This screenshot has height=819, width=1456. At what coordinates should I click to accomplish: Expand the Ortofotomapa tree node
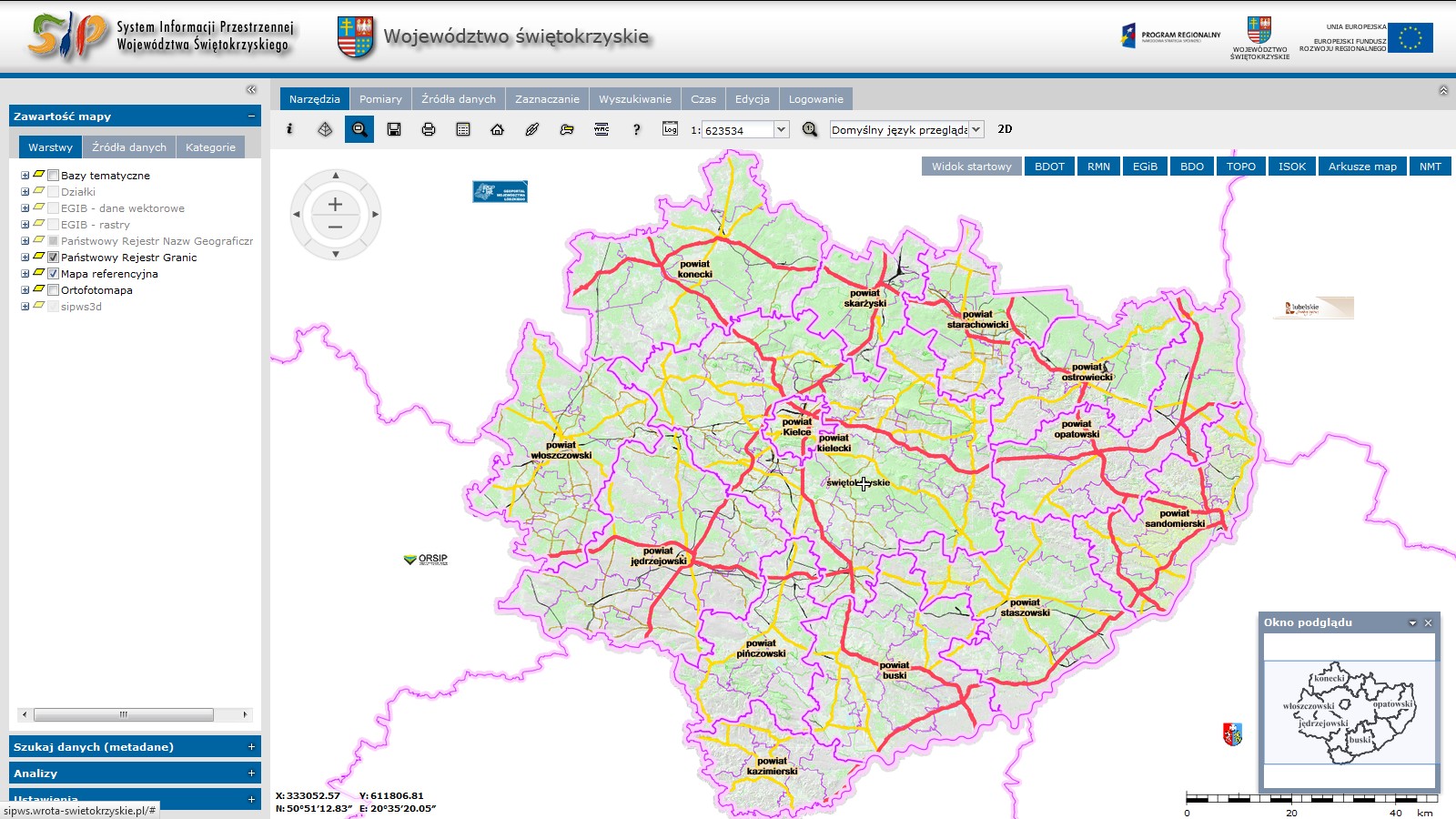point(25,290)
